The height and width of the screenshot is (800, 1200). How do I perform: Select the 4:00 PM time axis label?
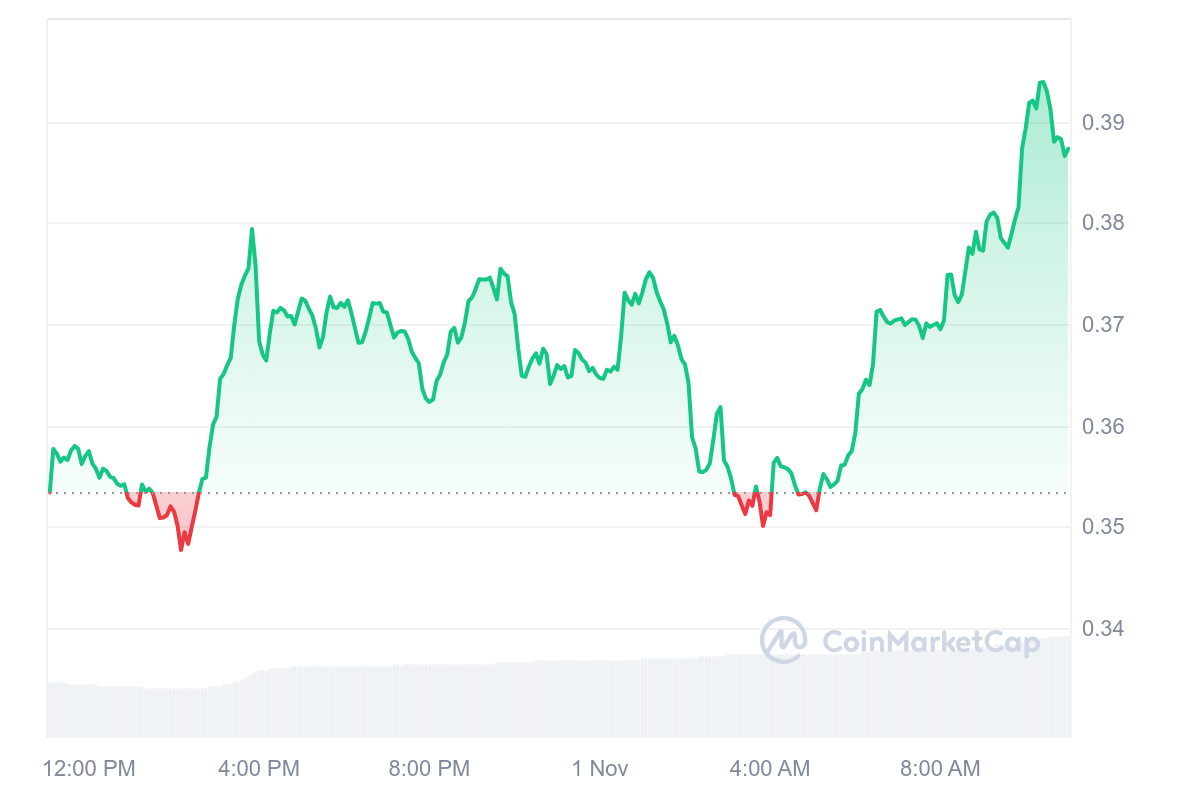tap(258, 768)
